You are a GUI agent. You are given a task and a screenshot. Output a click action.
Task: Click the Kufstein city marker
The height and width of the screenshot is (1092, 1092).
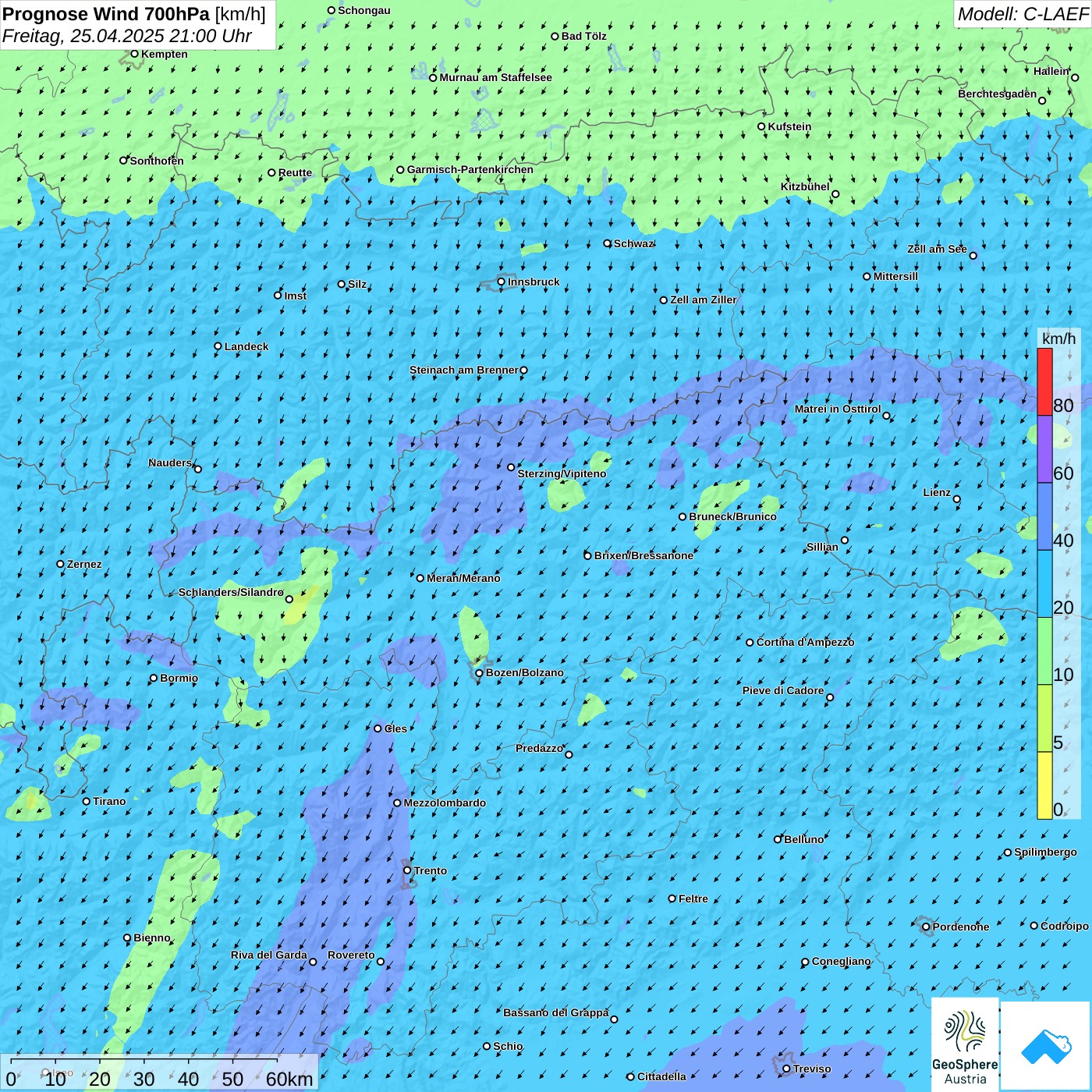pos(762,126)
